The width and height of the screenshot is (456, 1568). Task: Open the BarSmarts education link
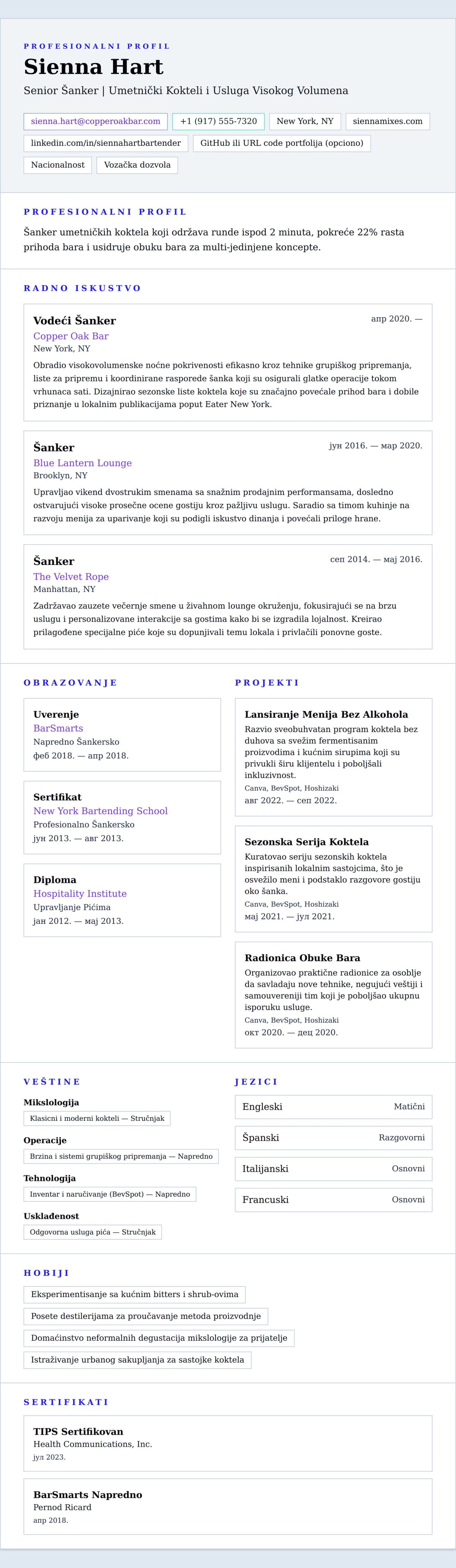coord(58,729)
